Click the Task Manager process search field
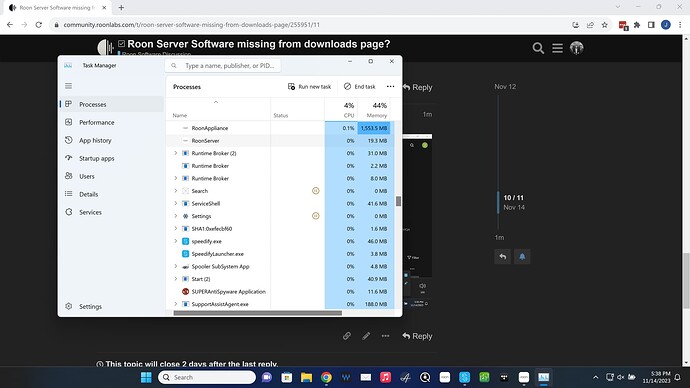 [x=223, y=66]
